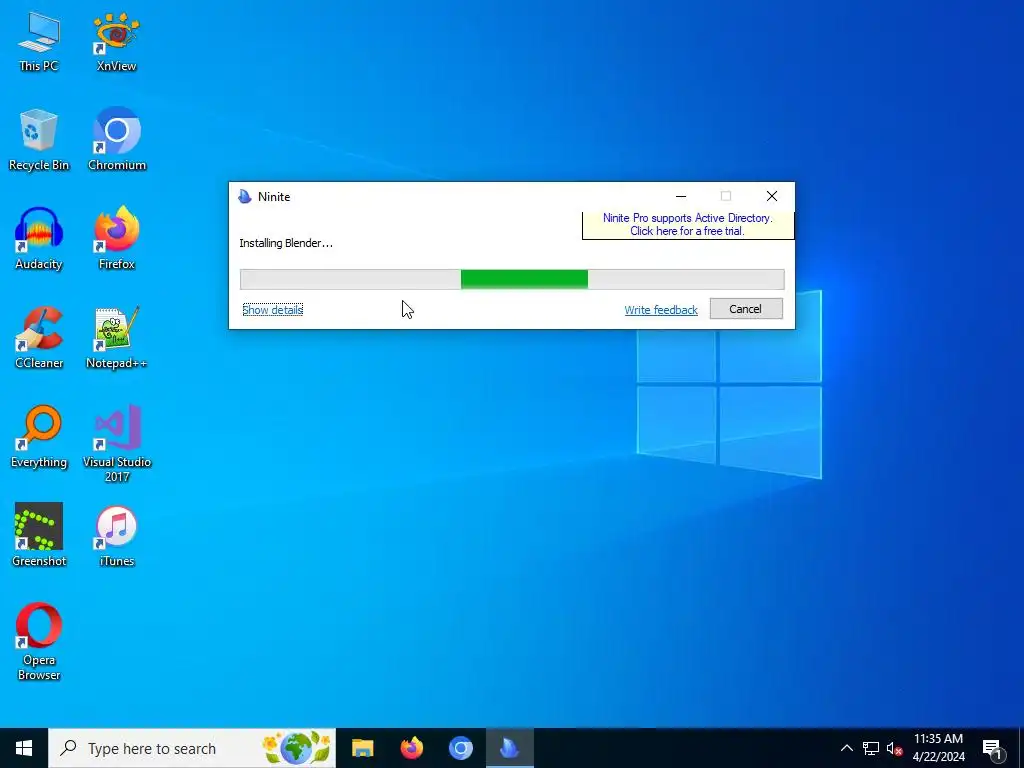Image resolution: width=1024 pixels, height=768 pixels.
Task: Open the Windows Start menu
Action: (x=24, y=748)
